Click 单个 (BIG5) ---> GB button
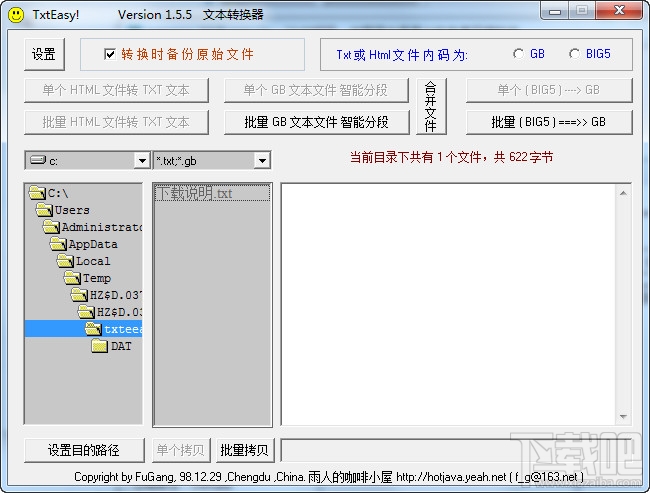The width and height of the screenshot is (650, 493). [549, 90]
